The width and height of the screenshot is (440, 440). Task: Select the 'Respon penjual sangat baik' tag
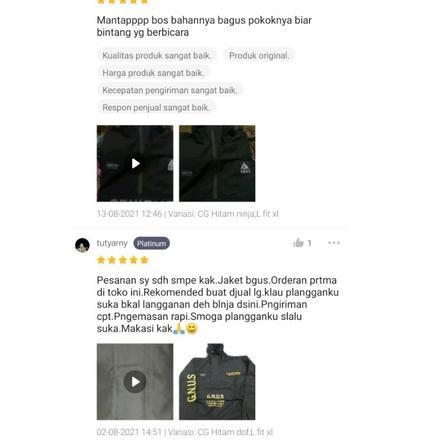point(156,107)
